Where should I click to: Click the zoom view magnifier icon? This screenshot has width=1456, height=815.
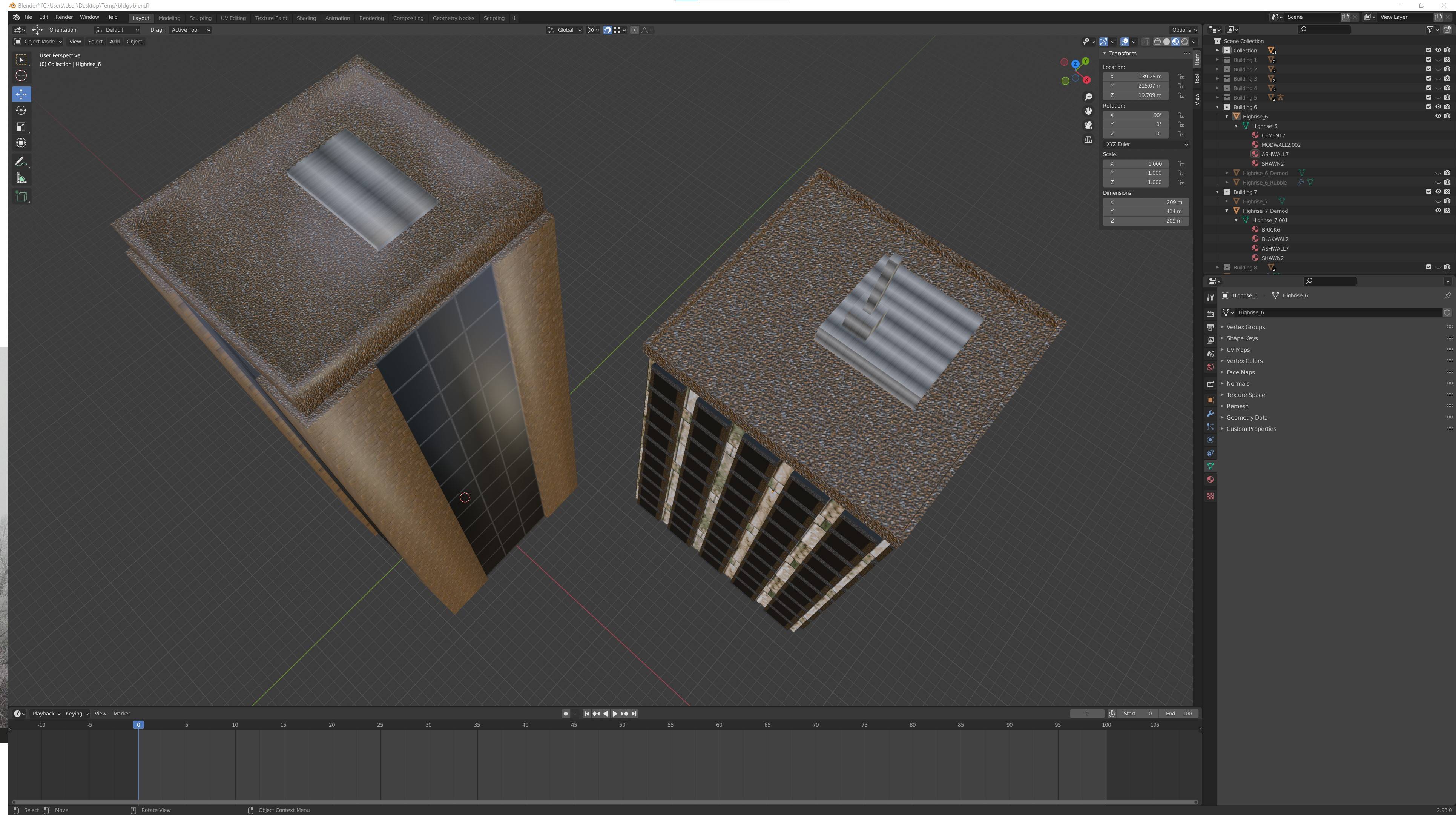tap(1088, 97)
